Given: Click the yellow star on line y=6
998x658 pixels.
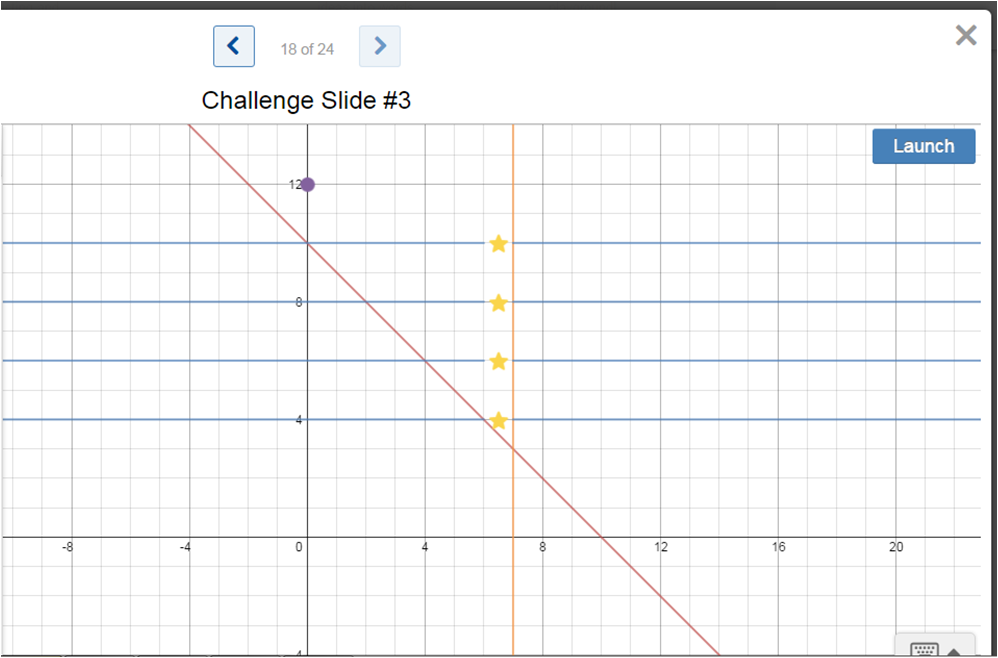Looking at the screenshot, I should point(497,361).
